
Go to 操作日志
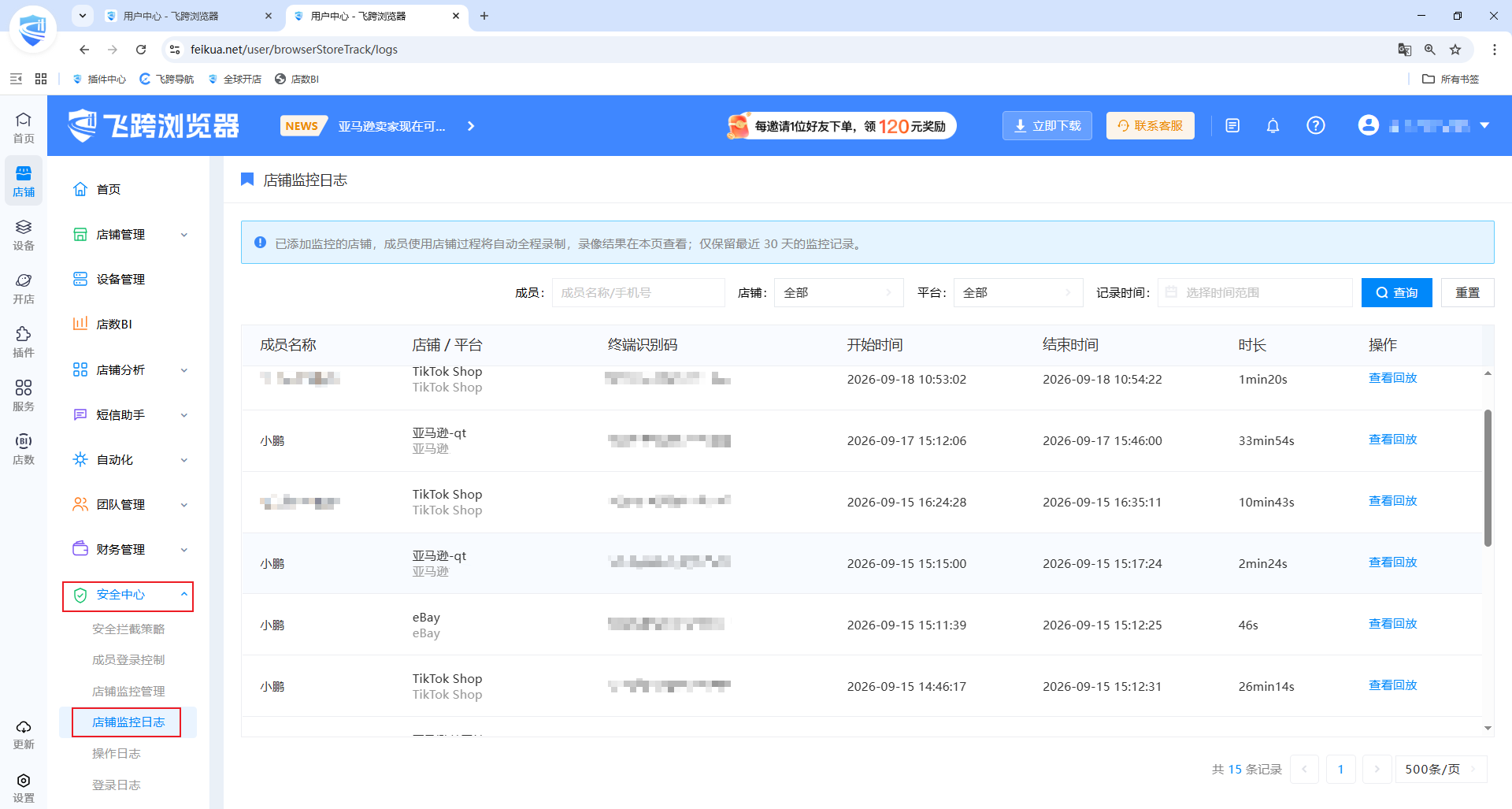tap(117, 754)
